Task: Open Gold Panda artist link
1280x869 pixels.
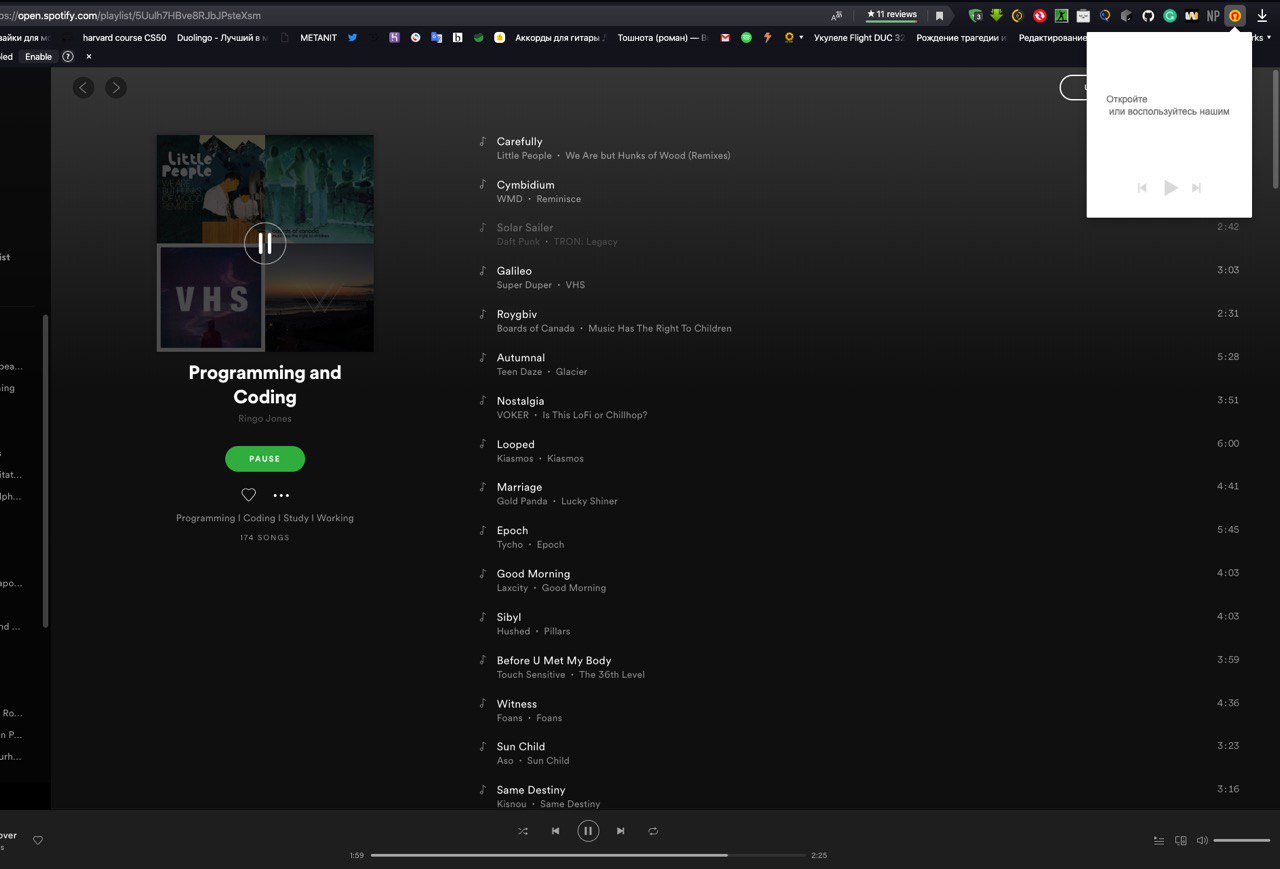Action: [522, 501]
